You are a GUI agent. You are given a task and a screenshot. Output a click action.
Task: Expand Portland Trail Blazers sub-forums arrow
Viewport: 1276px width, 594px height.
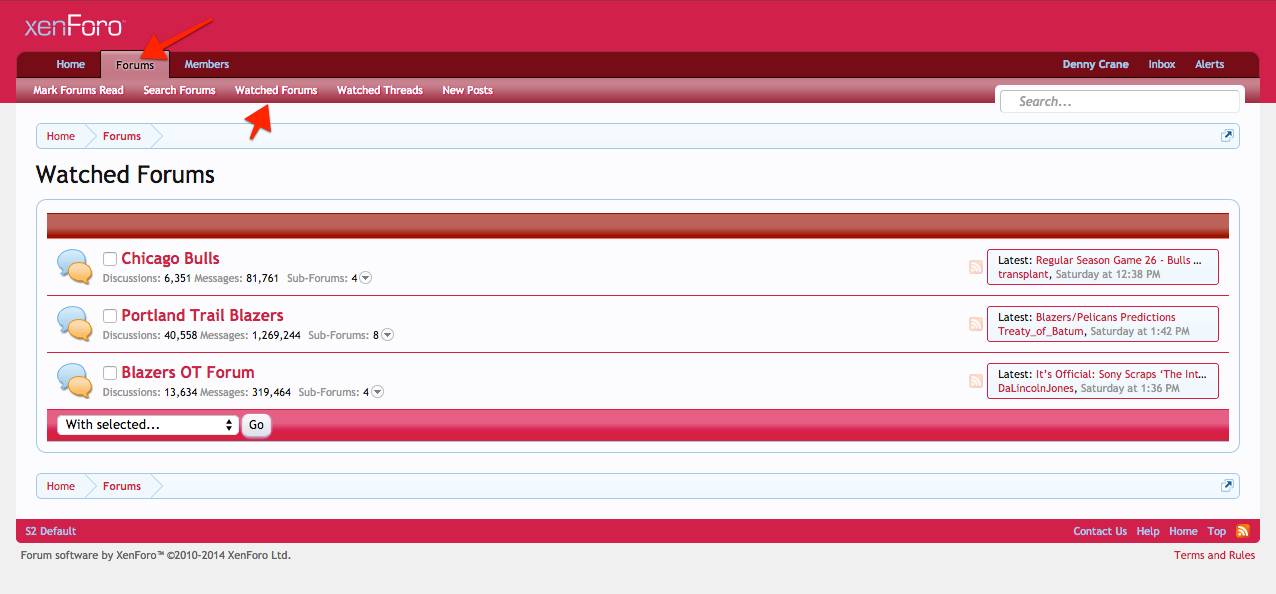pos(388,335)
